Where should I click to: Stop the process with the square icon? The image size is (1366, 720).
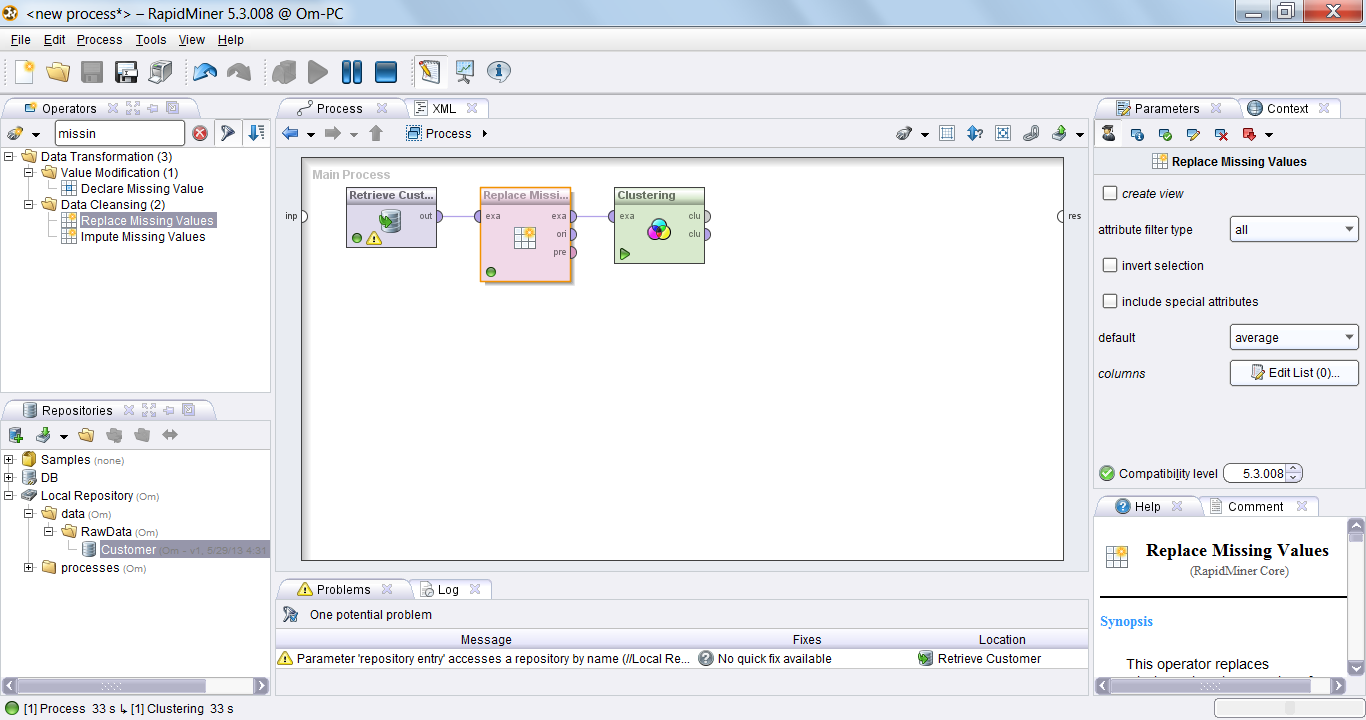pyautogui.click(x=386, y=72)
